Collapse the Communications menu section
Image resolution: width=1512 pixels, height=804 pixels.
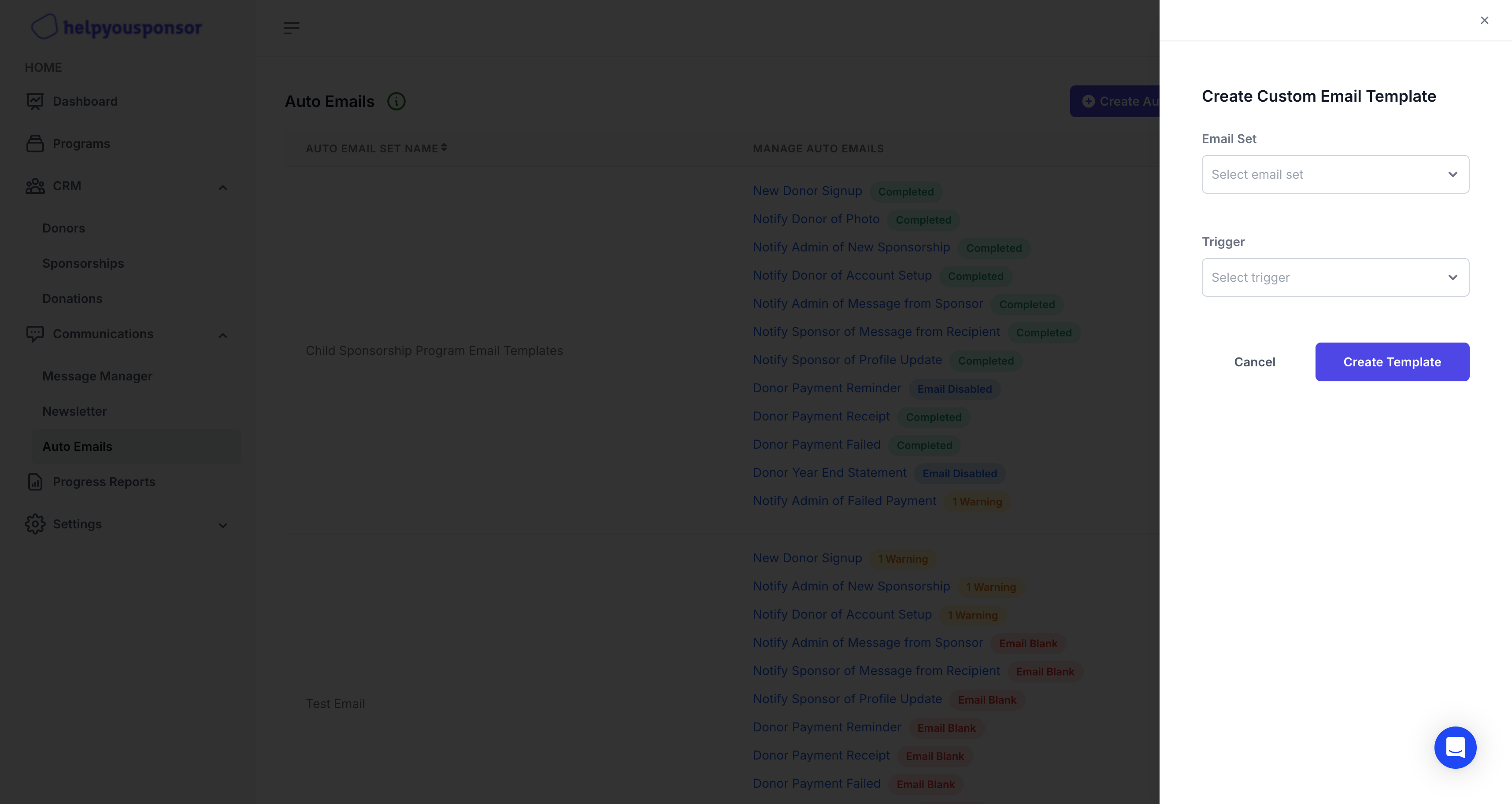click(x=222, y=336)
